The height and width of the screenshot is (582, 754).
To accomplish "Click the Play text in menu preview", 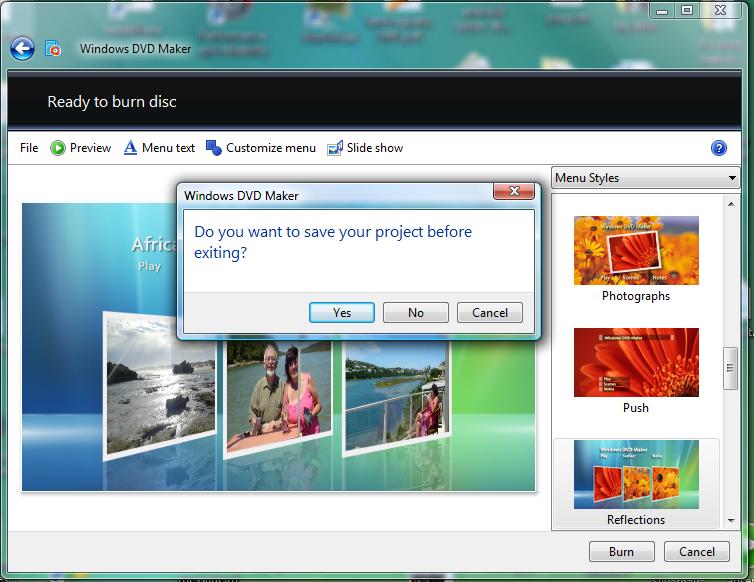I will point(149,266).
